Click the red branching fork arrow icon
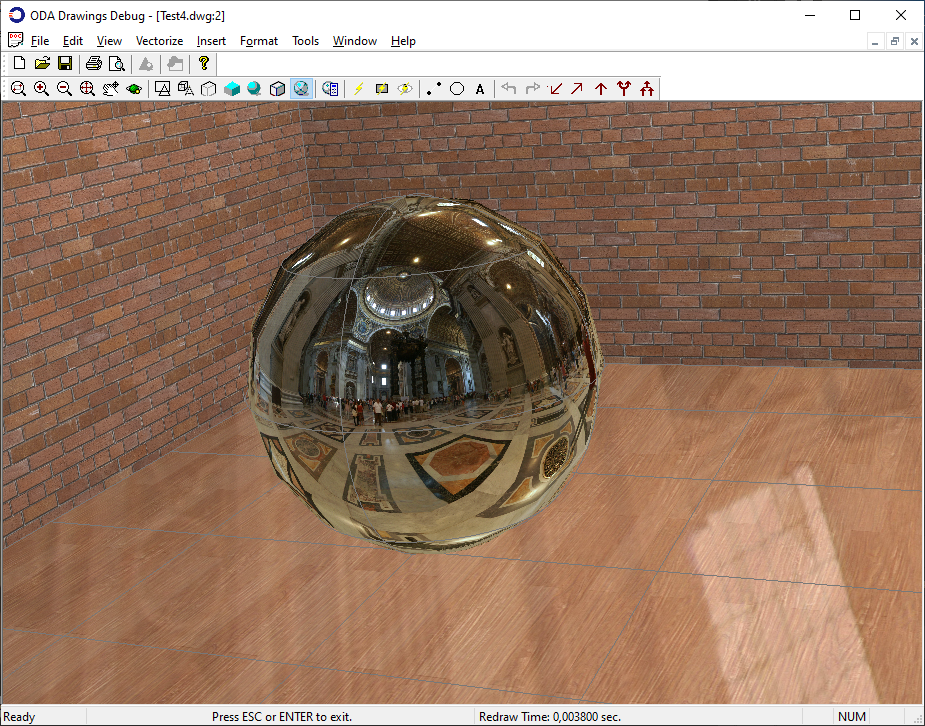The image size is (925, 726). point(624,89)
